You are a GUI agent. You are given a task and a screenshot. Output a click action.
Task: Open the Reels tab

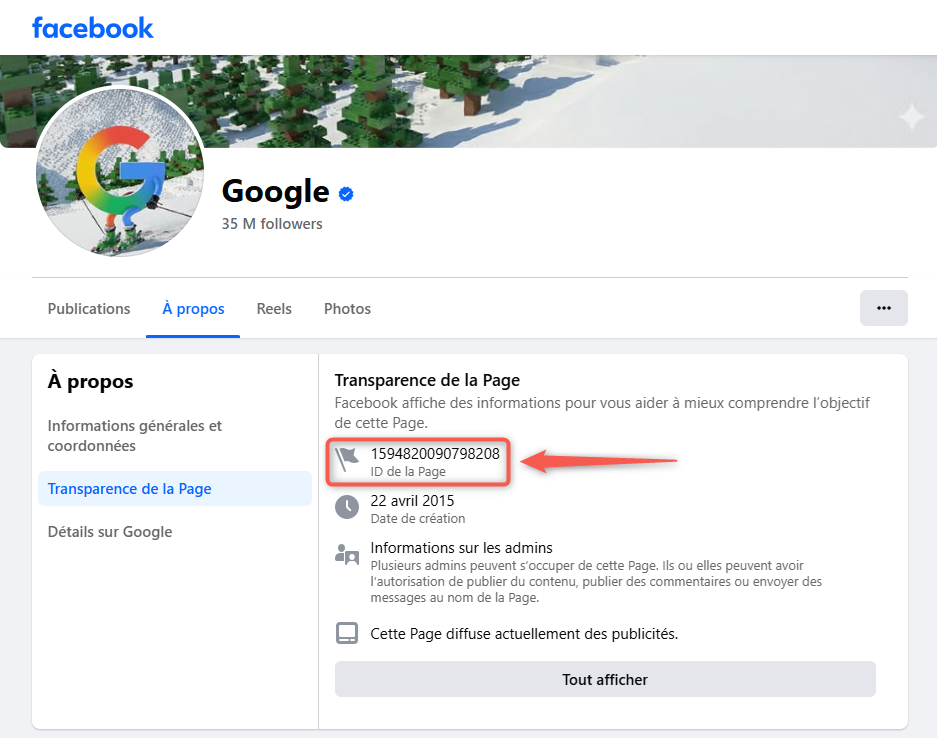pos(274,309)
